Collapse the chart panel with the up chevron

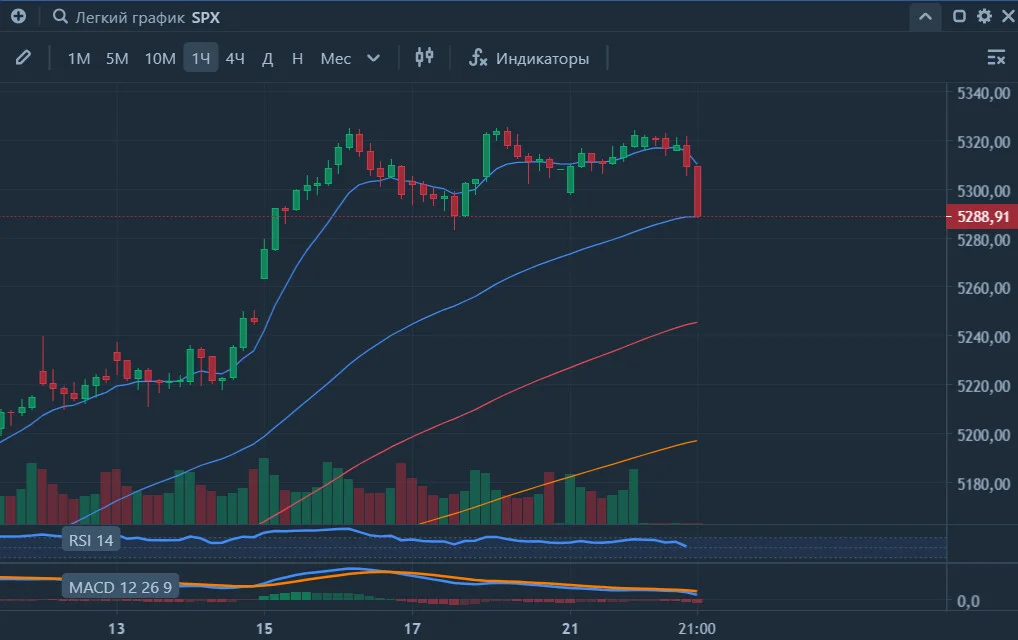pos(925,16)
